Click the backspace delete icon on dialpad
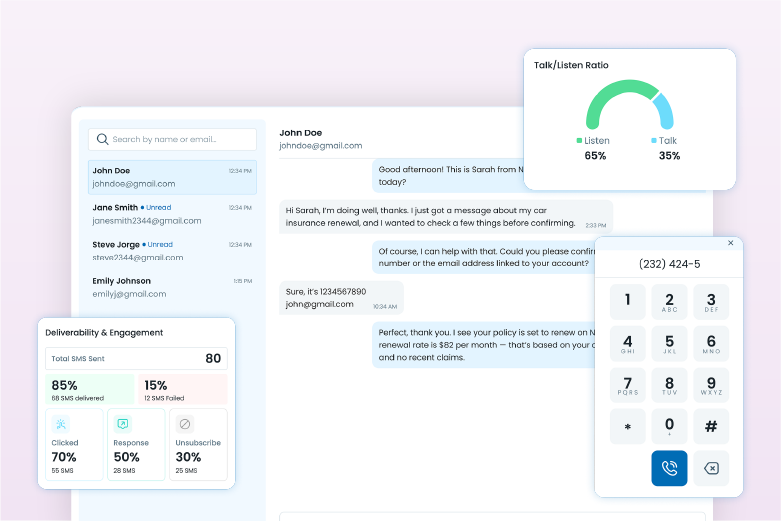The image size is (781, 521). [x=711, y=468]
